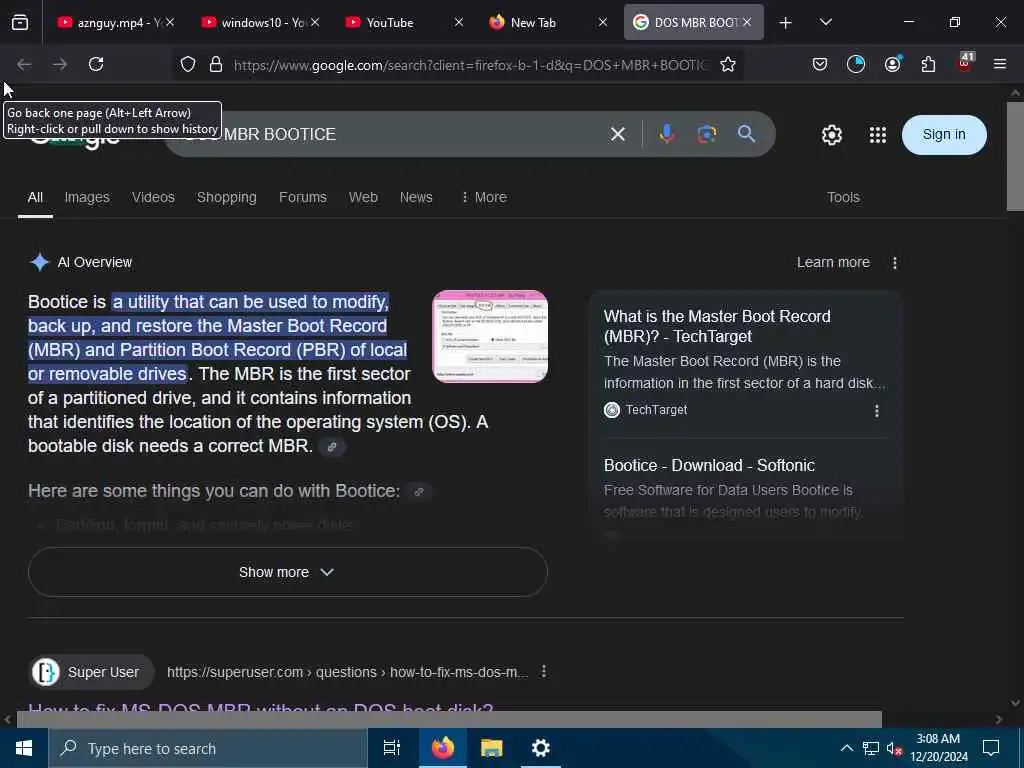Expand the More search filters
This screenshot has width=1024, height=768.
pyautogui.click(x=483, y=197)
